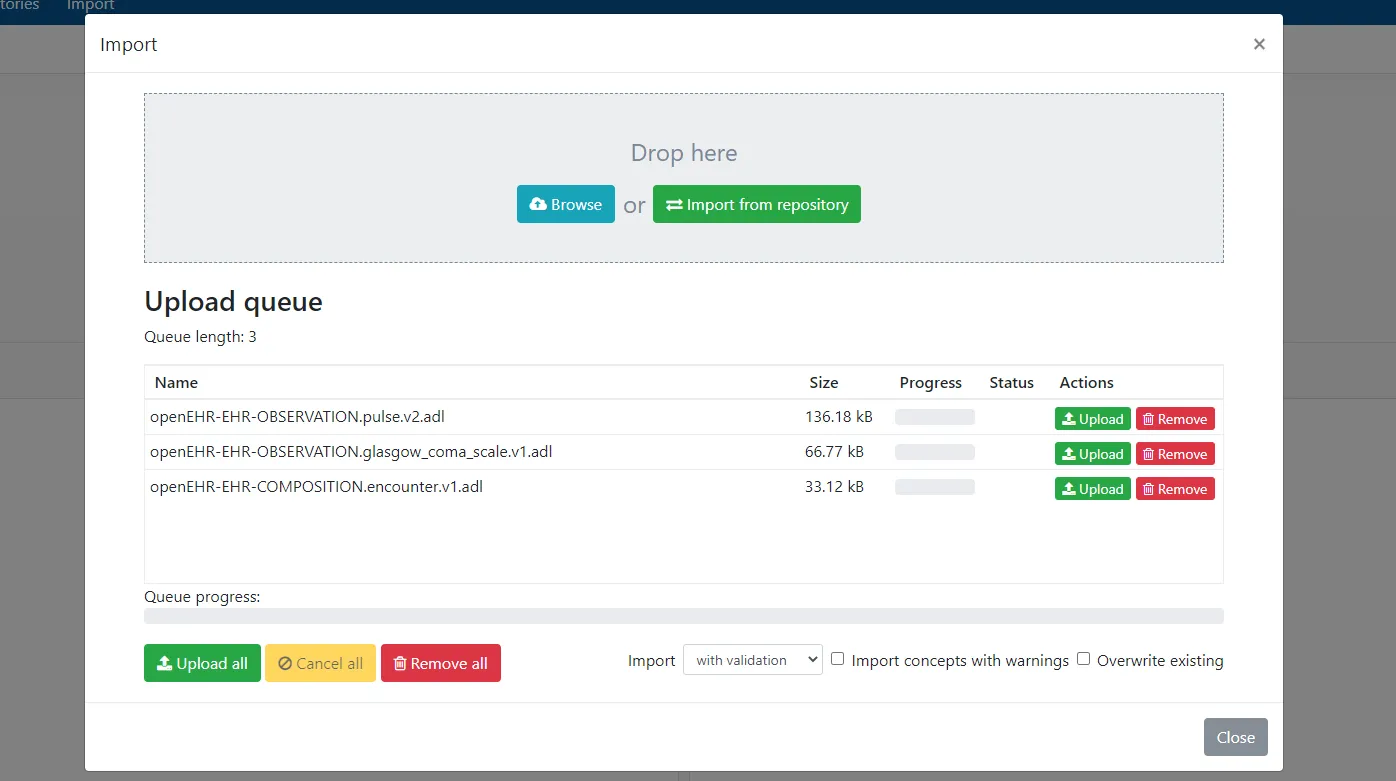1396x781 pixels.
Task: Upload the glasgow_coma_scale.v1.adl file
Action: pos(1092,454)
